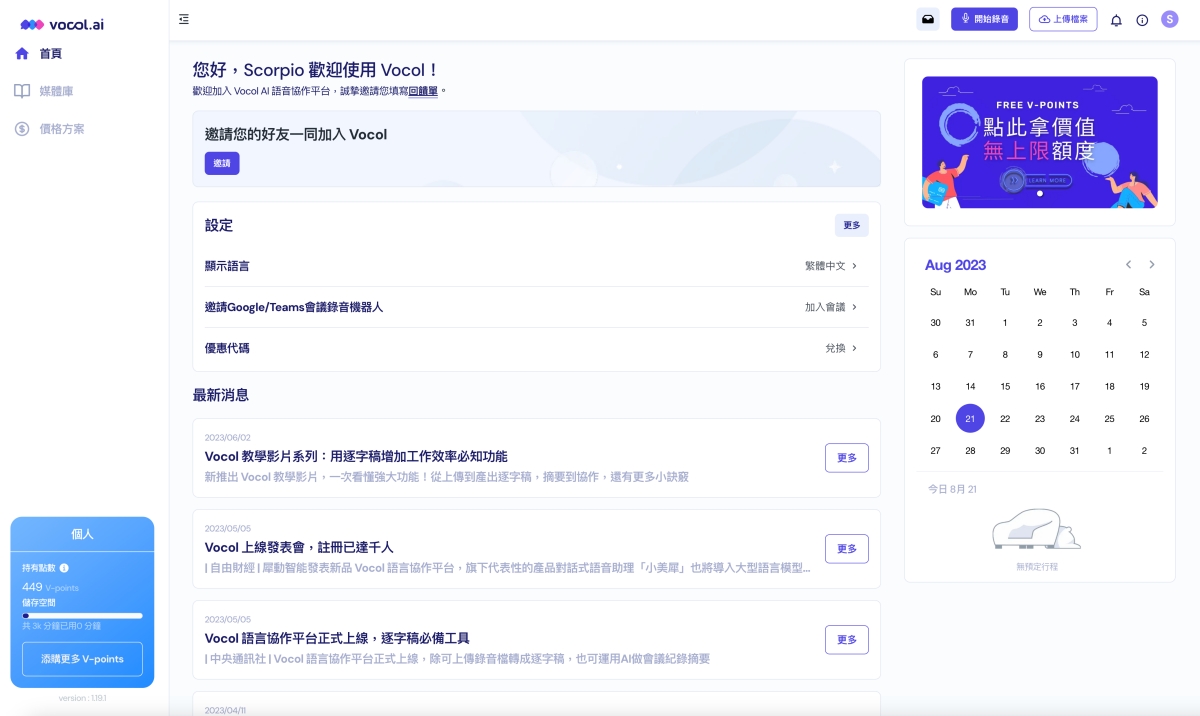Click news title Vocol 語言協作平台正式上線
This screenshot has height=716, width=1200.
click(337, 639)
